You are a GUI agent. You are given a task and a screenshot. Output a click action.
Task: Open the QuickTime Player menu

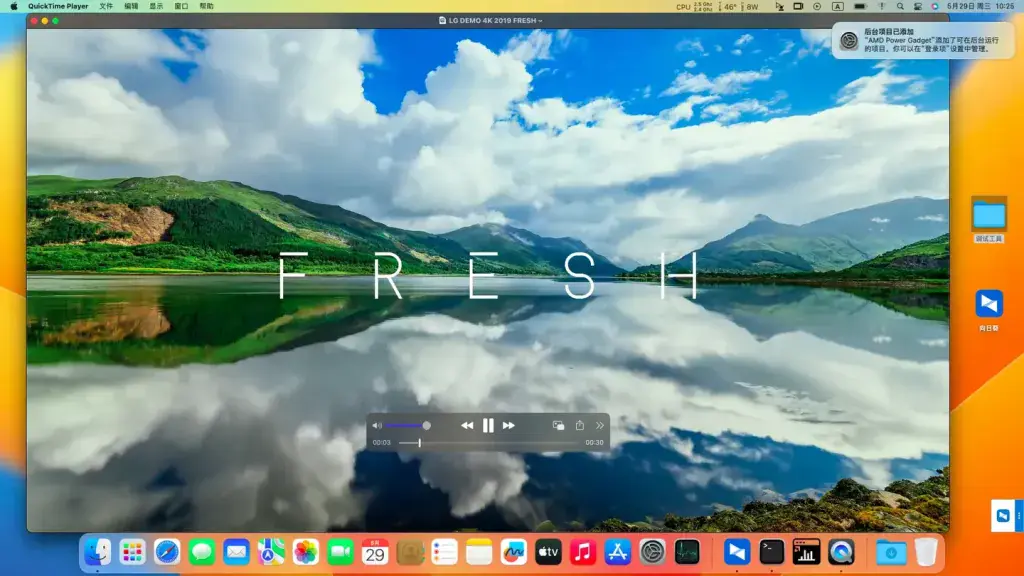(x=58, y=7)
